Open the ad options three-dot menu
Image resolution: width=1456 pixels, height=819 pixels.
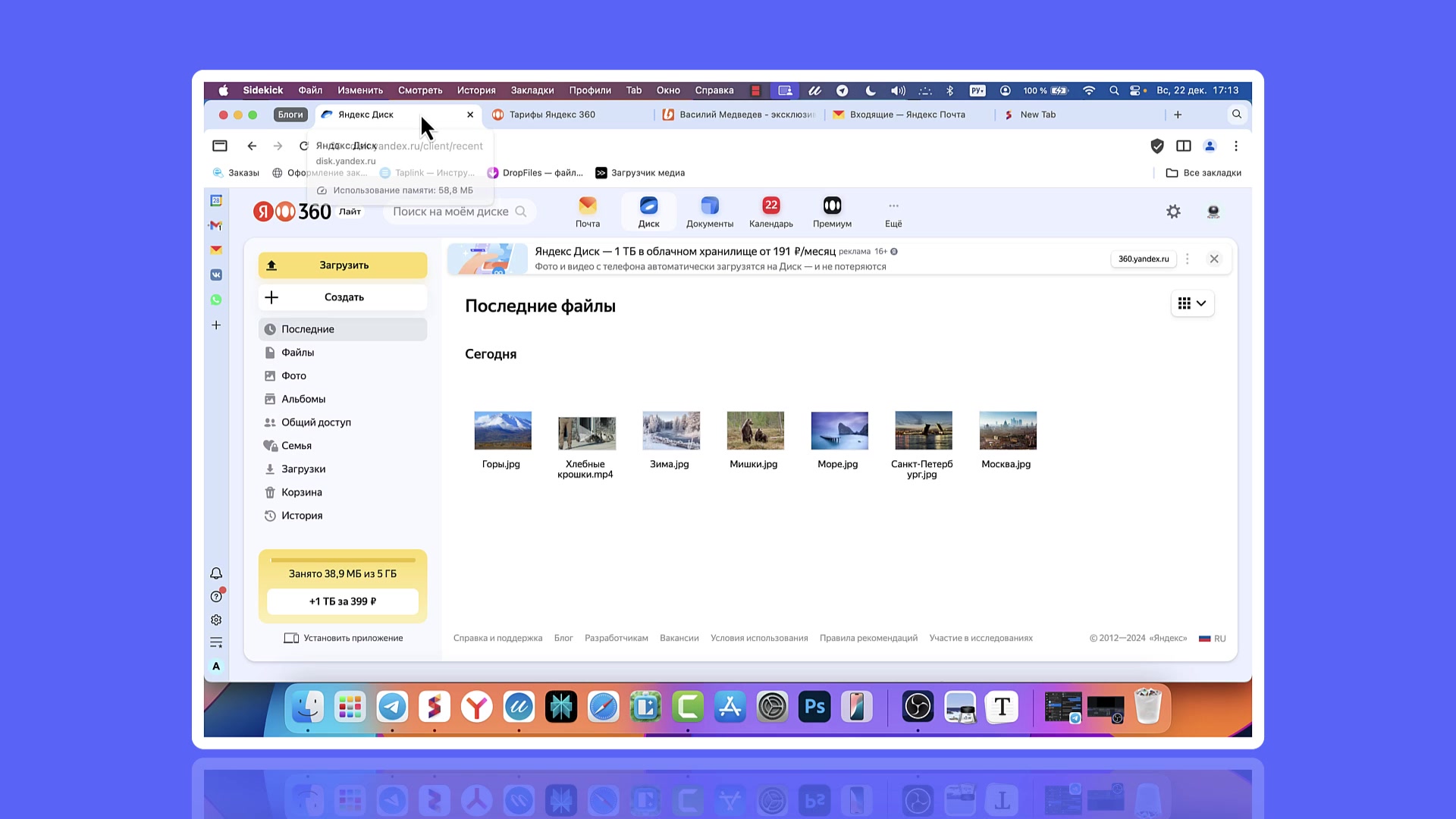tap(1188, 259)
